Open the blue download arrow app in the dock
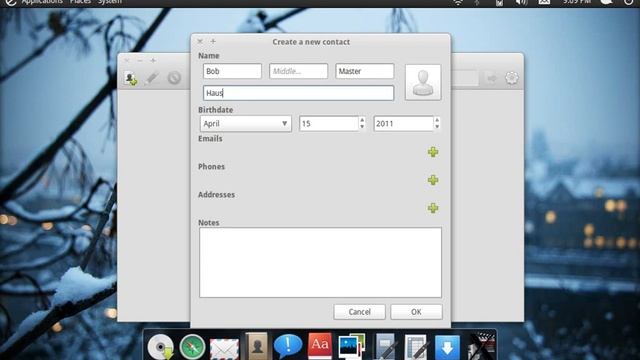Viewport: 640px width, 360px height. tap(447, 348)
